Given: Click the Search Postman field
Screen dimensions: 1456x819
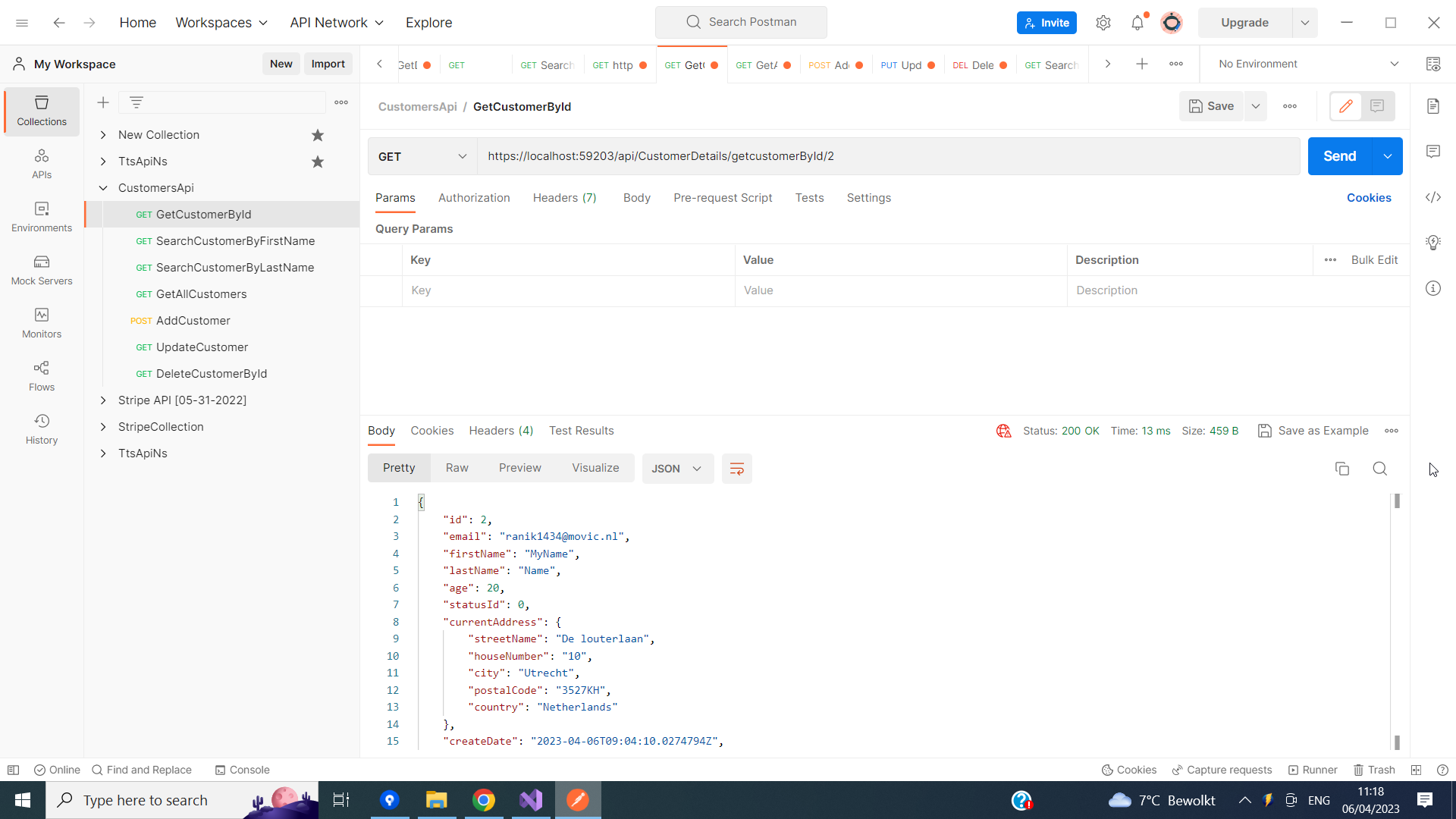Looking at the screenshot, I should 741,22.
